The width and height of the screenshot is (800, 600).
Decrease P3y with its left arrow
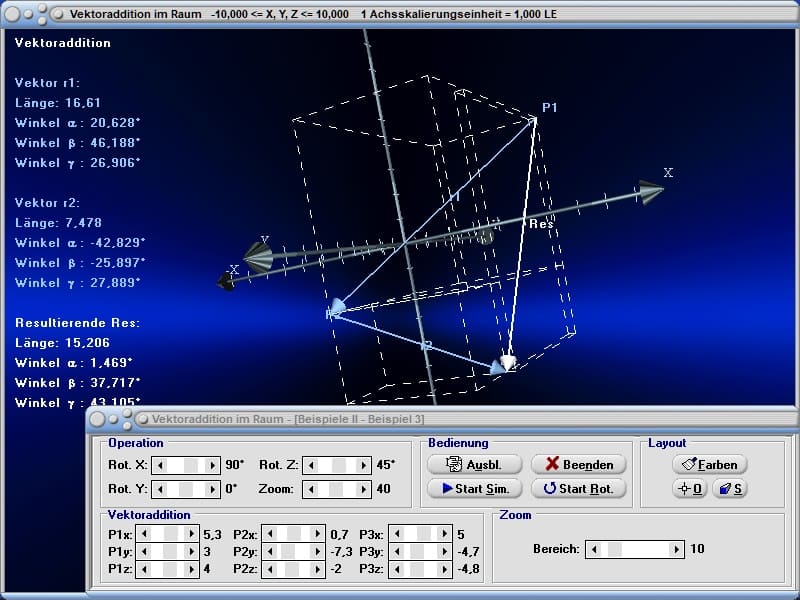coord(396,551)
